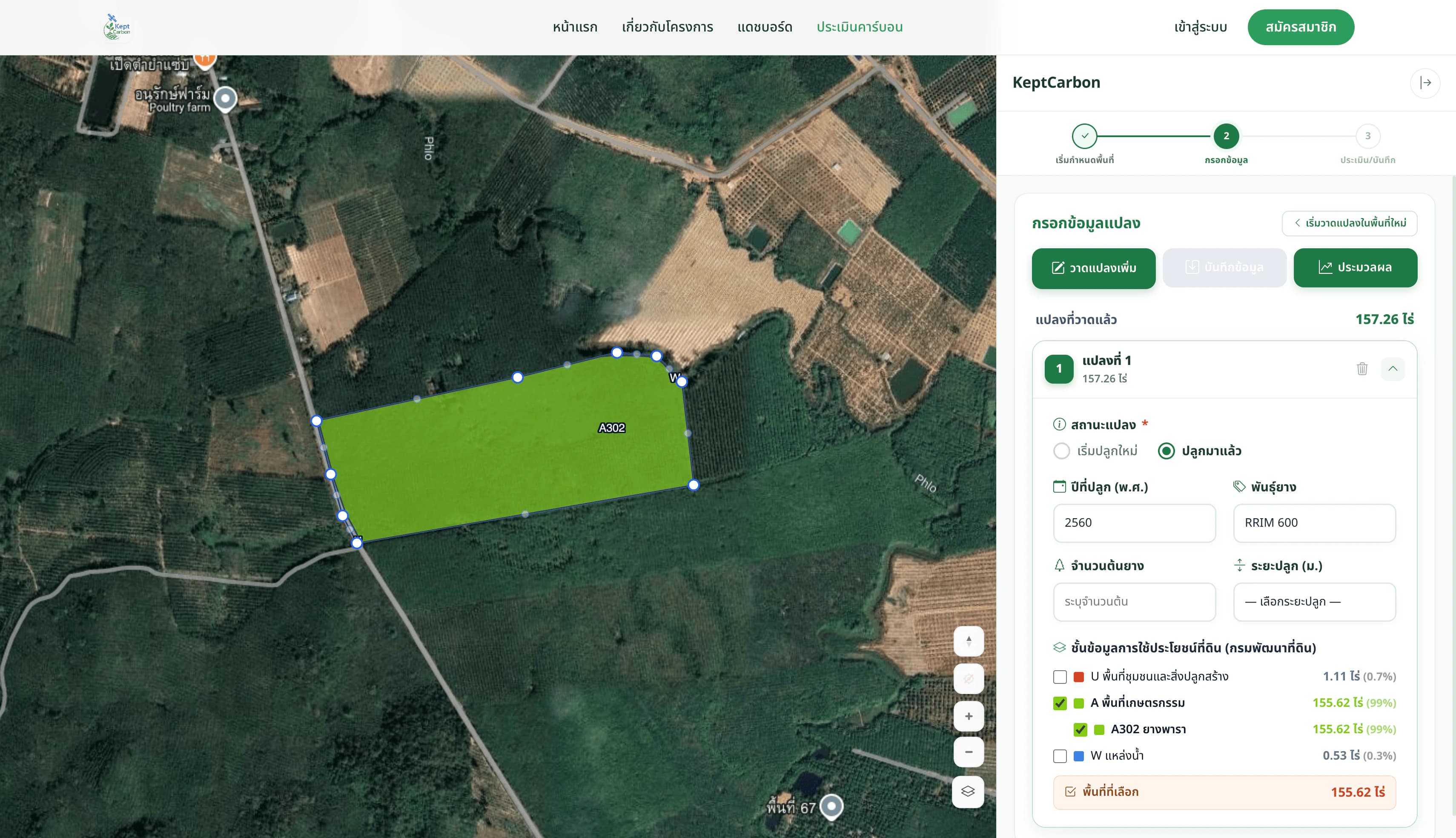Image resolution: width=1456 pixels, height=838 pixels.
Task: Click the A302 label on the polygon
Action: (611, 428)
